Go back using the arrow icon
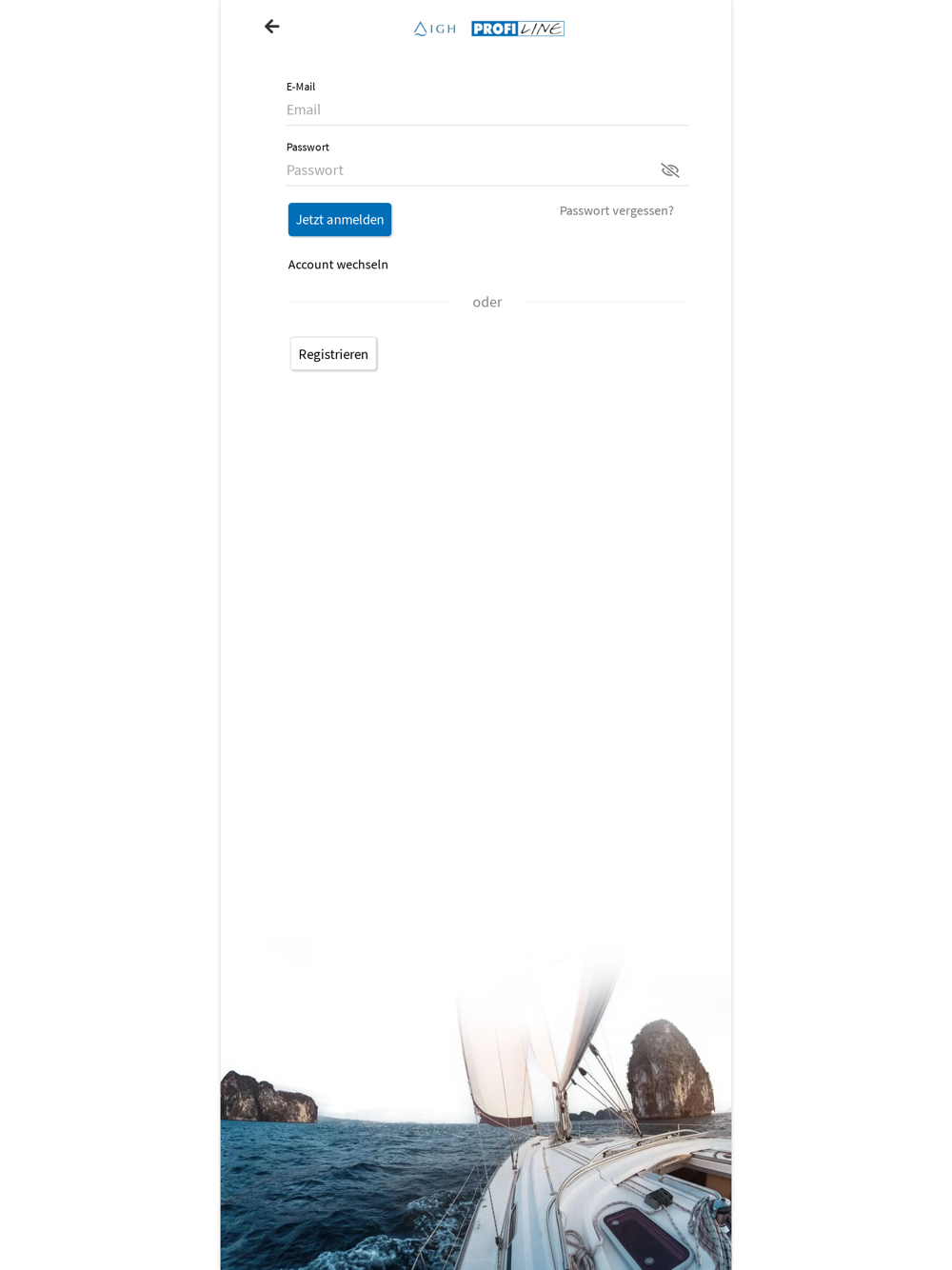 pyautogui.click(x=272, y=27)
